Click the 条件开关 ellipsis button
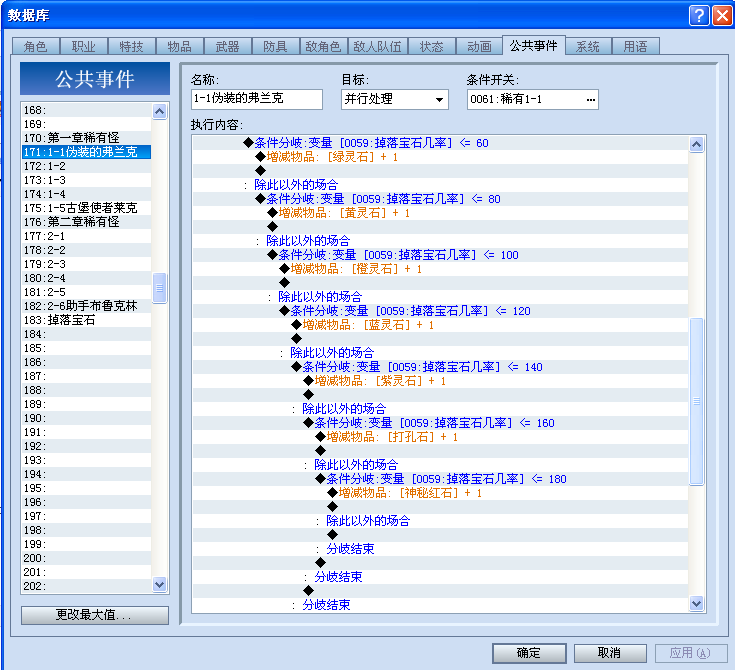This screenshot has width=735, height=670. (x=591, y=99)
